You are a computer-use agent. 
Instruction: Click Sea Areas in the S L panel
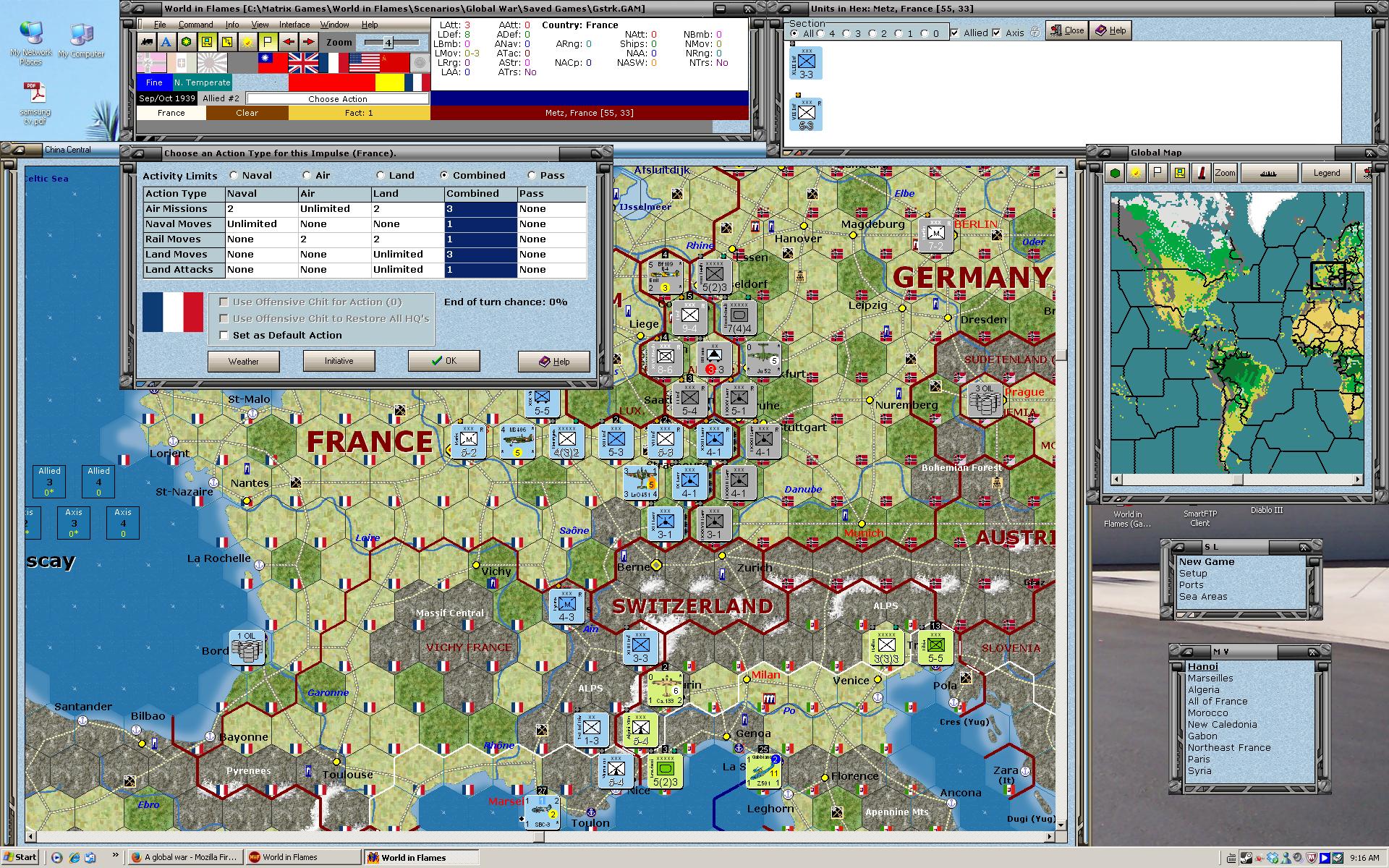tap(1203, 597)
